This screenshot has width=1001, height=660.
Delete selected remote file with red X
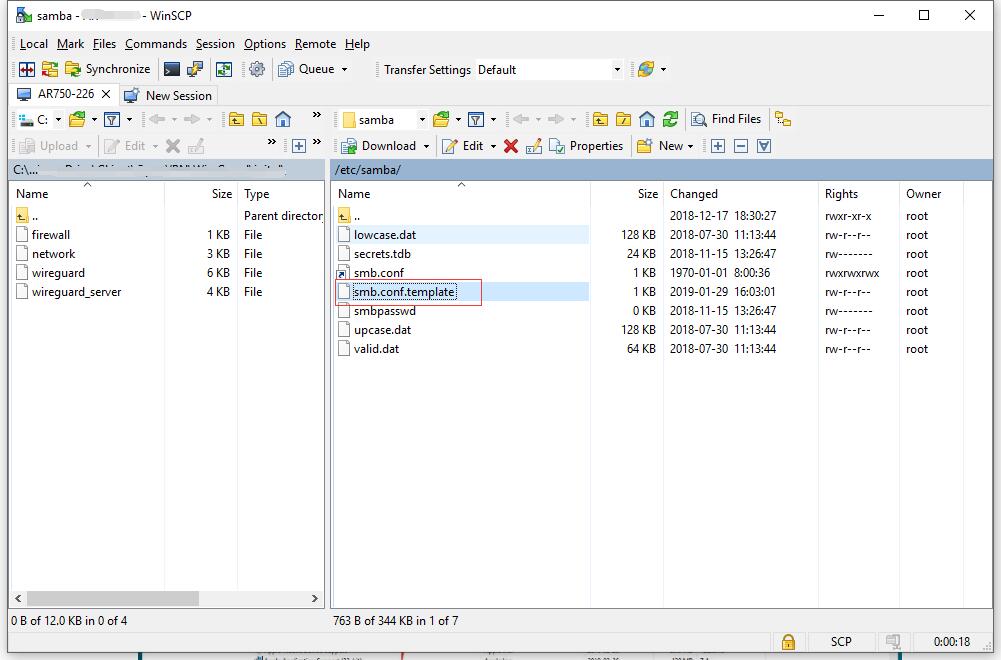pyautogui.click(x=511, y=146)
